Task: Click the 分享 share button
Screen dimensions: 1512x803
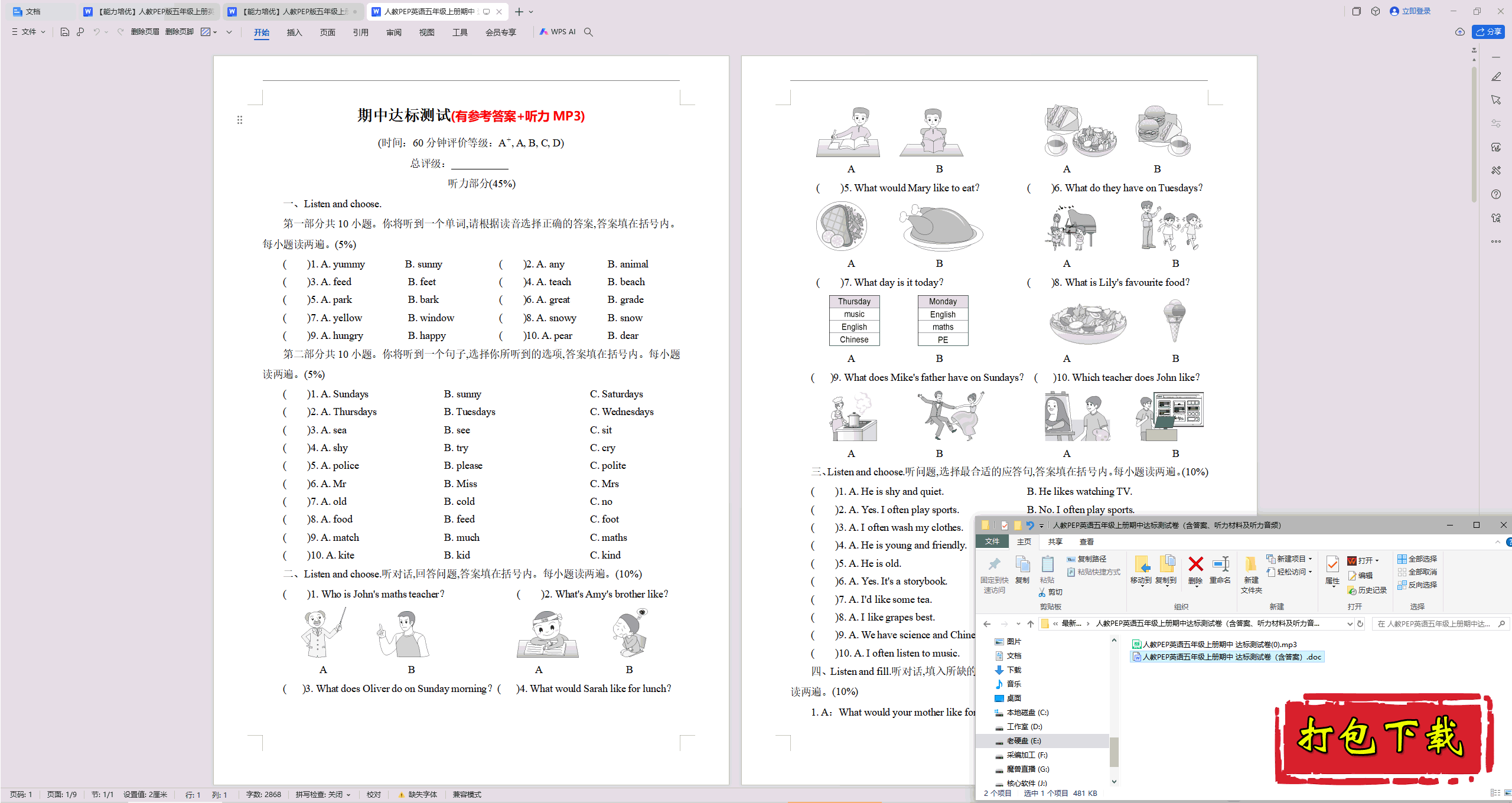Action: [x=1488, y=32]
